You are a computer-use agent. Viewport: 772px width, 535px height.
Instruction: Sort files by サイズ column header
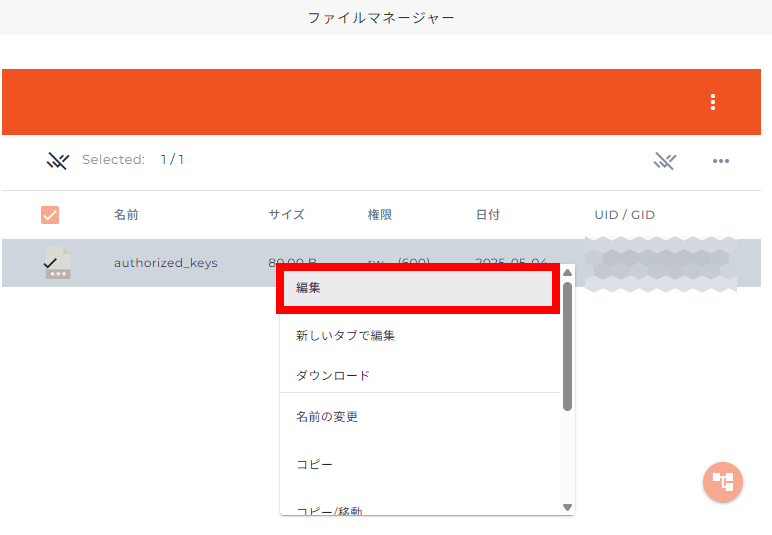pos(286,215)
